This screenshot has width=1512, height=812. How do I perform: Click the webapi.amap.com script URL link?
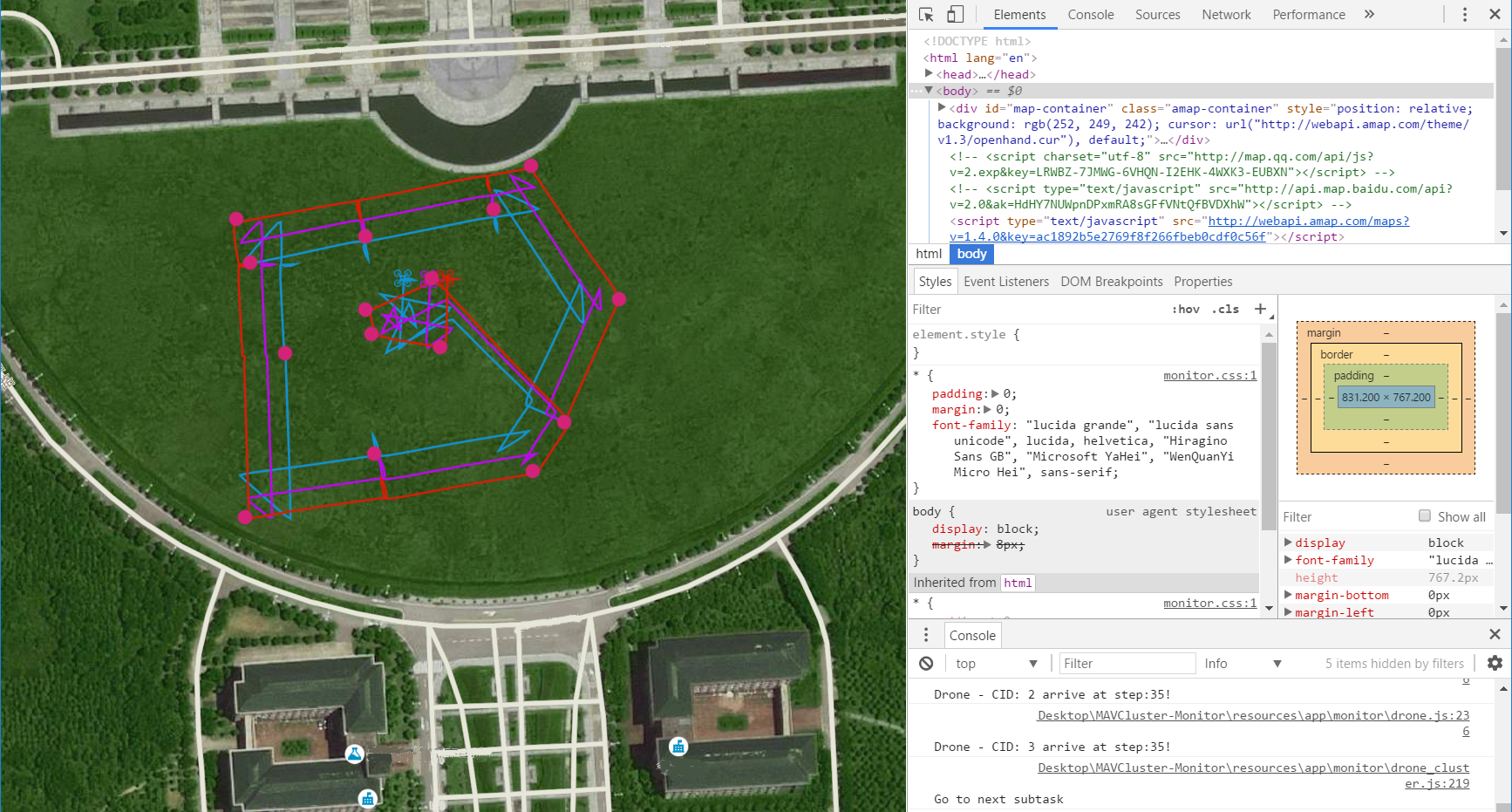pos(1307,222)
